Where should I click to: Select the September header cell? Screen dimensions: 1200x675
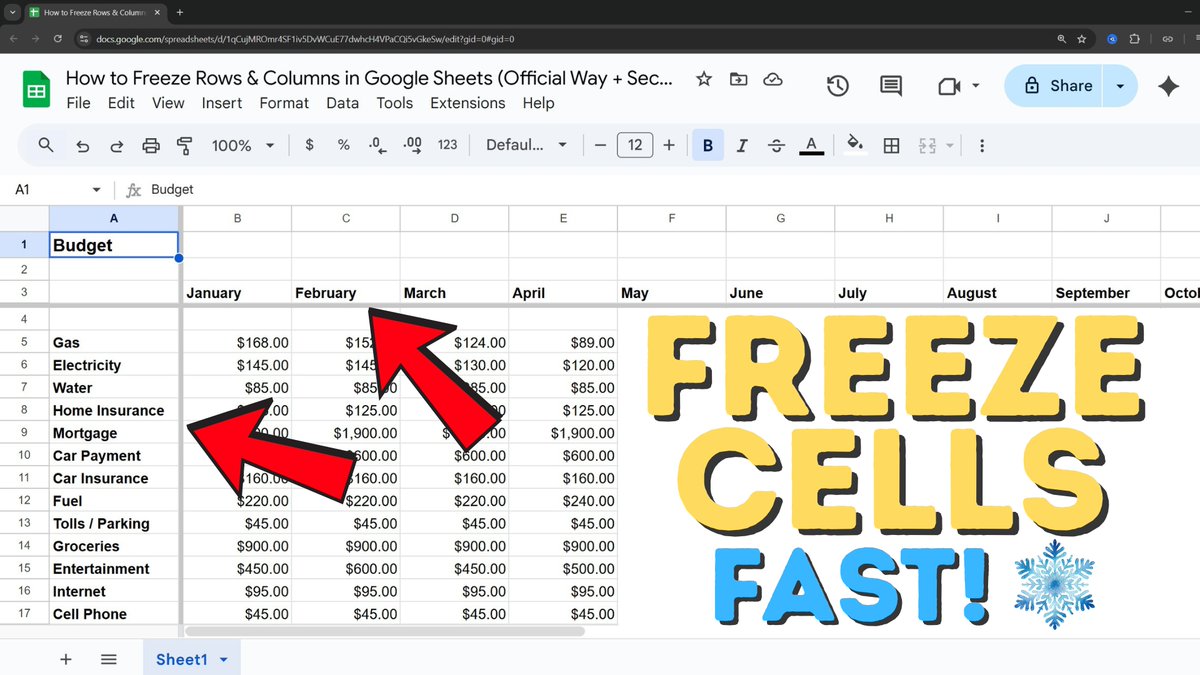tap(1106, 293)
